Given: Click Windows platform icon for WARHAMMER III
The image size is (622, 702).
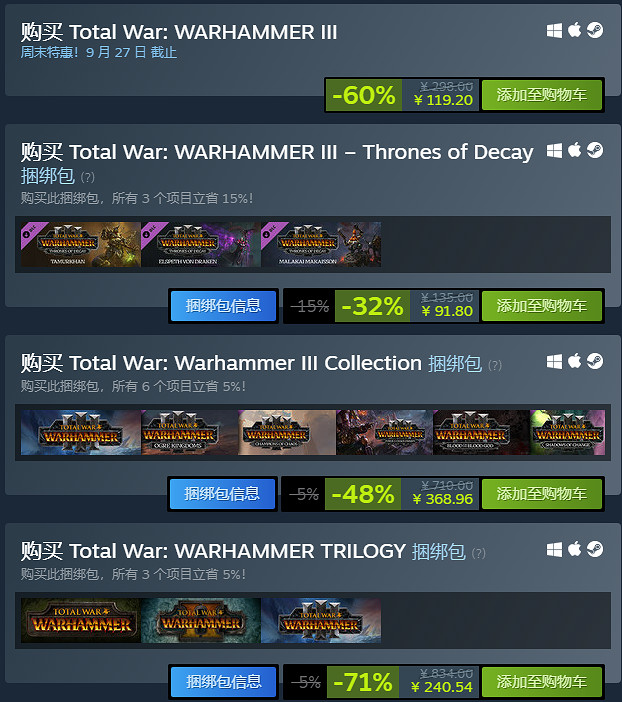Looking at the screenshot, I should [x=554, y=31].
